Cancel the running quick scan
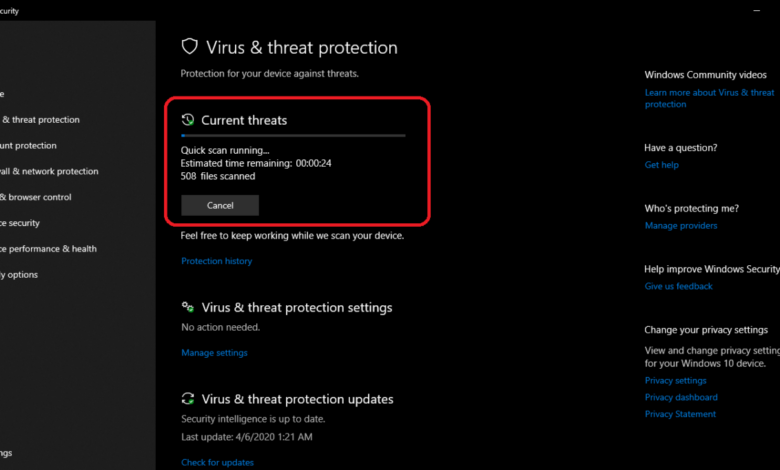 (x=220, y=205)
